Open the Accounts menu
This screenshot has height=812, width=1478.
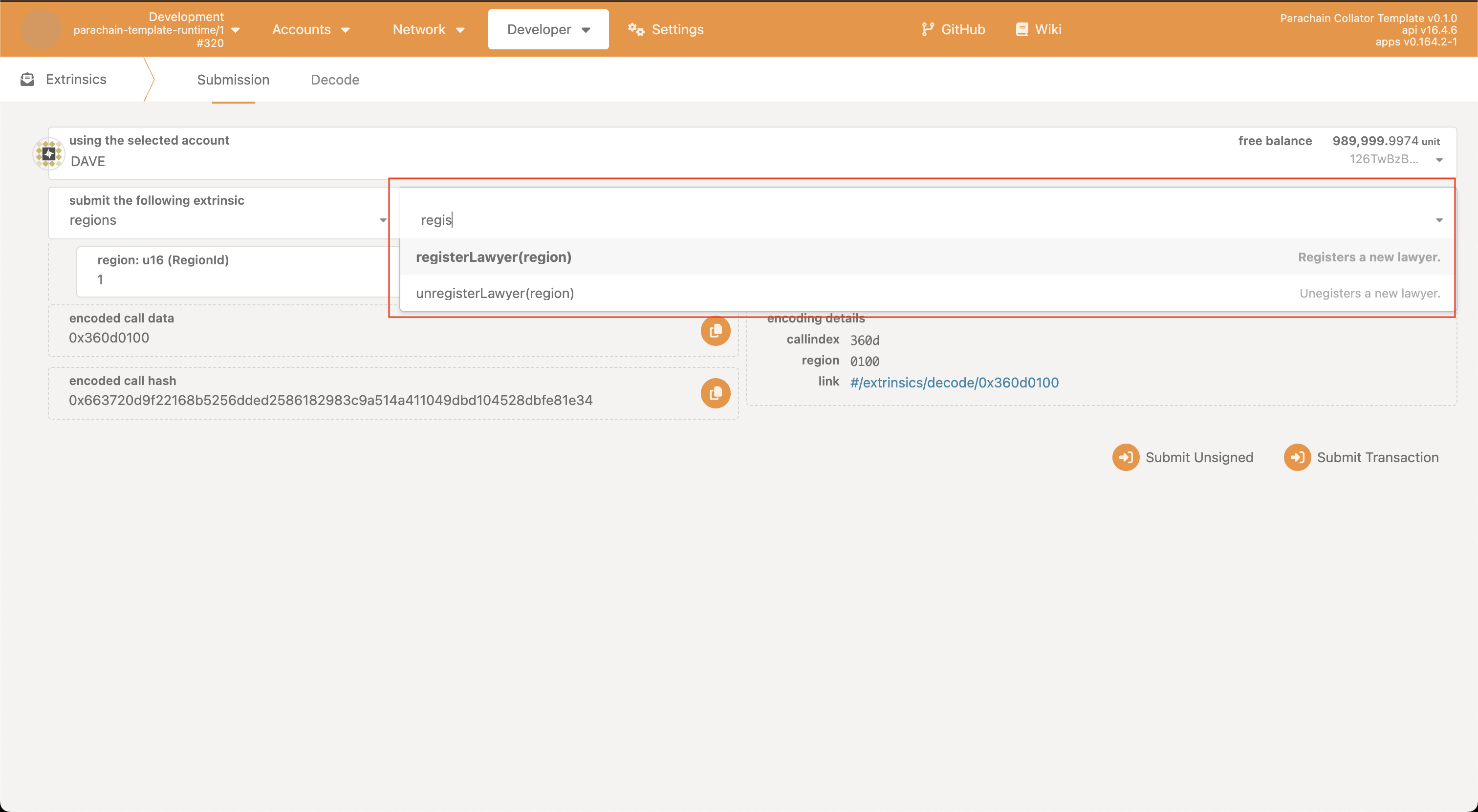(310, 29)
